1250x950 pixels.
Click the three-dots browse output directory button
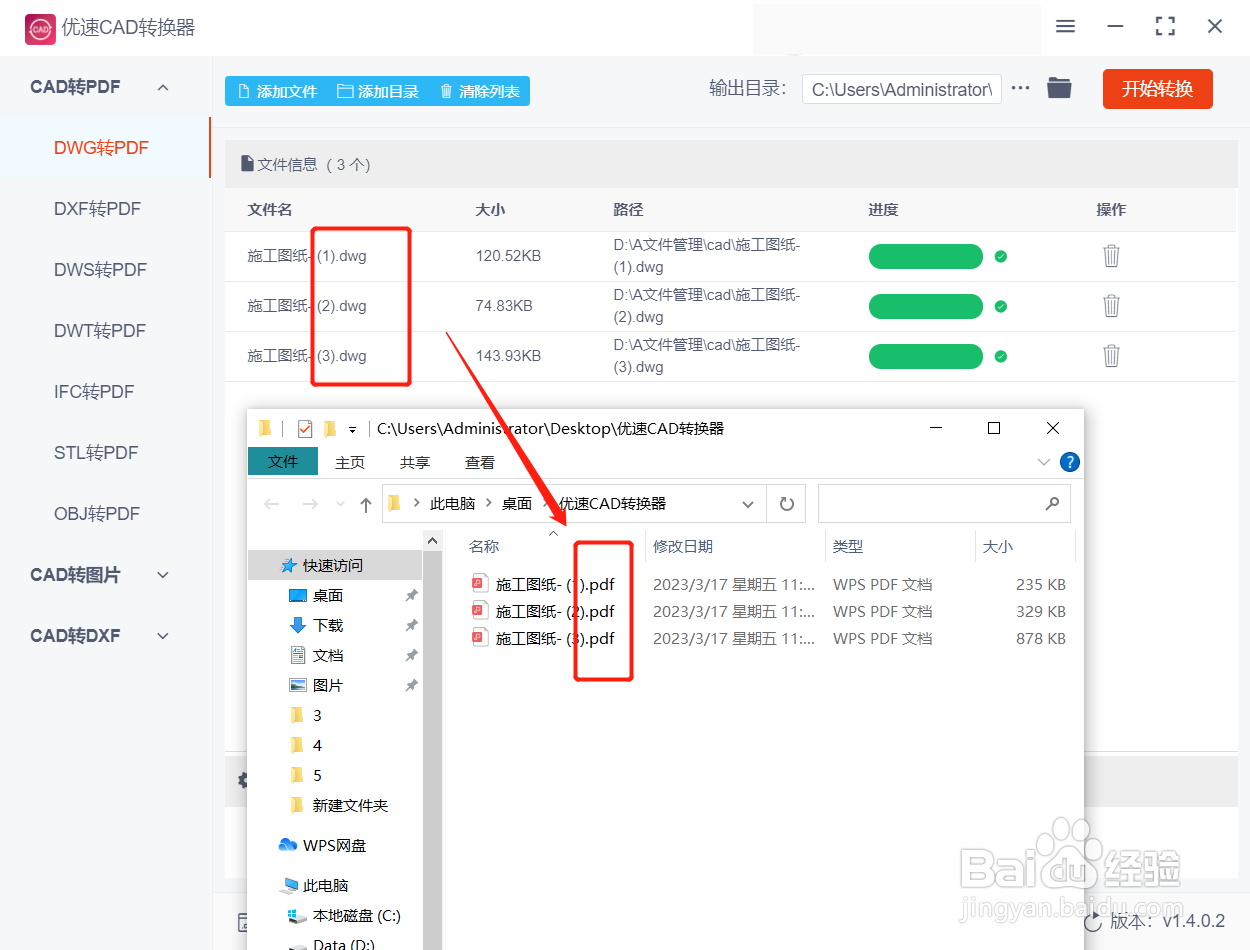pyautogui.click(x=1020, y=88)
